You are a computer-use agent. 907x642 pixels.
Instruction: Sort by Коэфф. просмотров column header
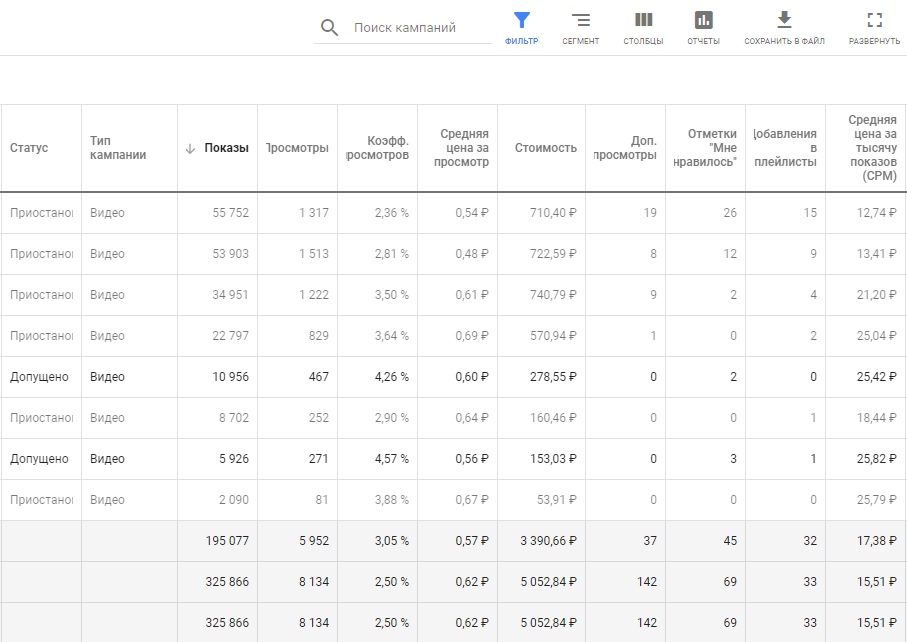pyautogui.click(x=378, y=148)
